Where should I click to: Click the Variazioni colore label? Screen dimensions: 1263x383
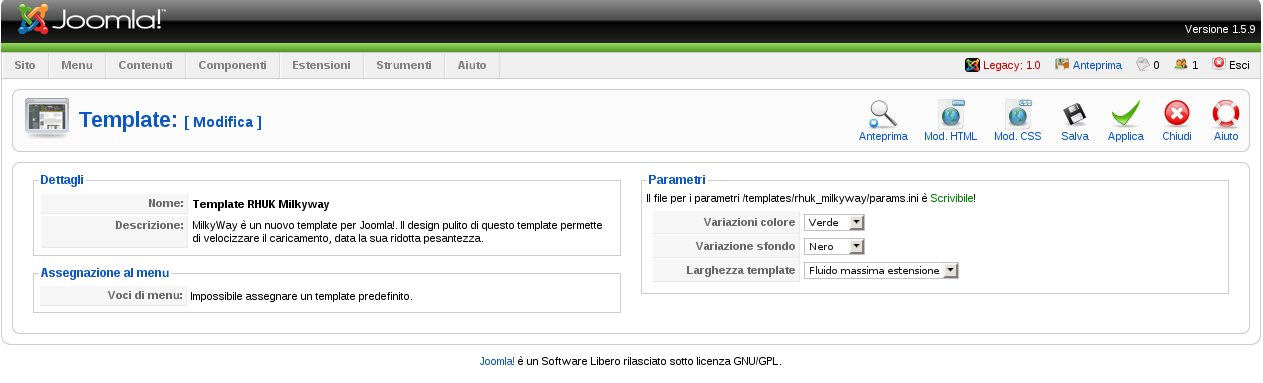(749, 222)
